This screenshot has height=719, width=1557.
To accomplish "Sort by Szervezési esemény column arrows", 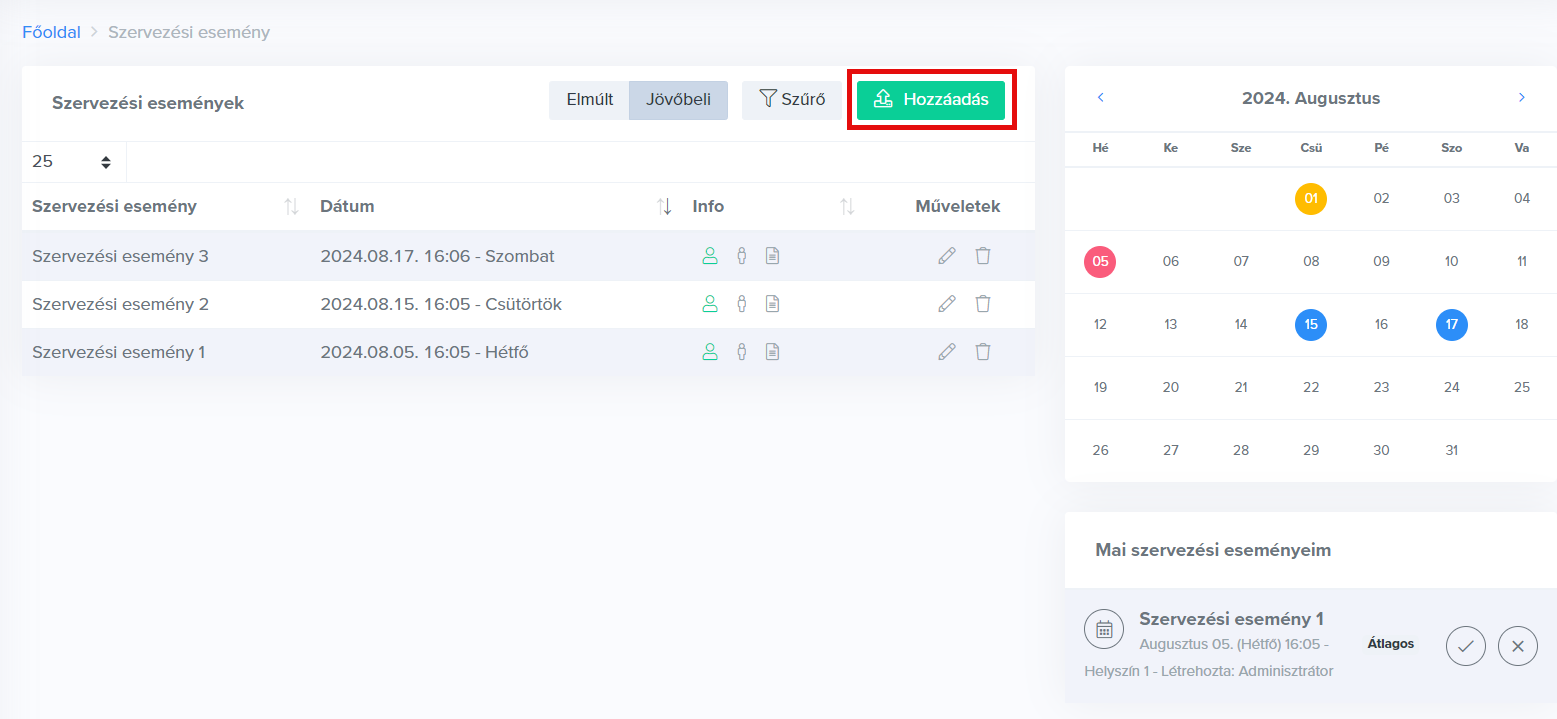I will [291, 207].
